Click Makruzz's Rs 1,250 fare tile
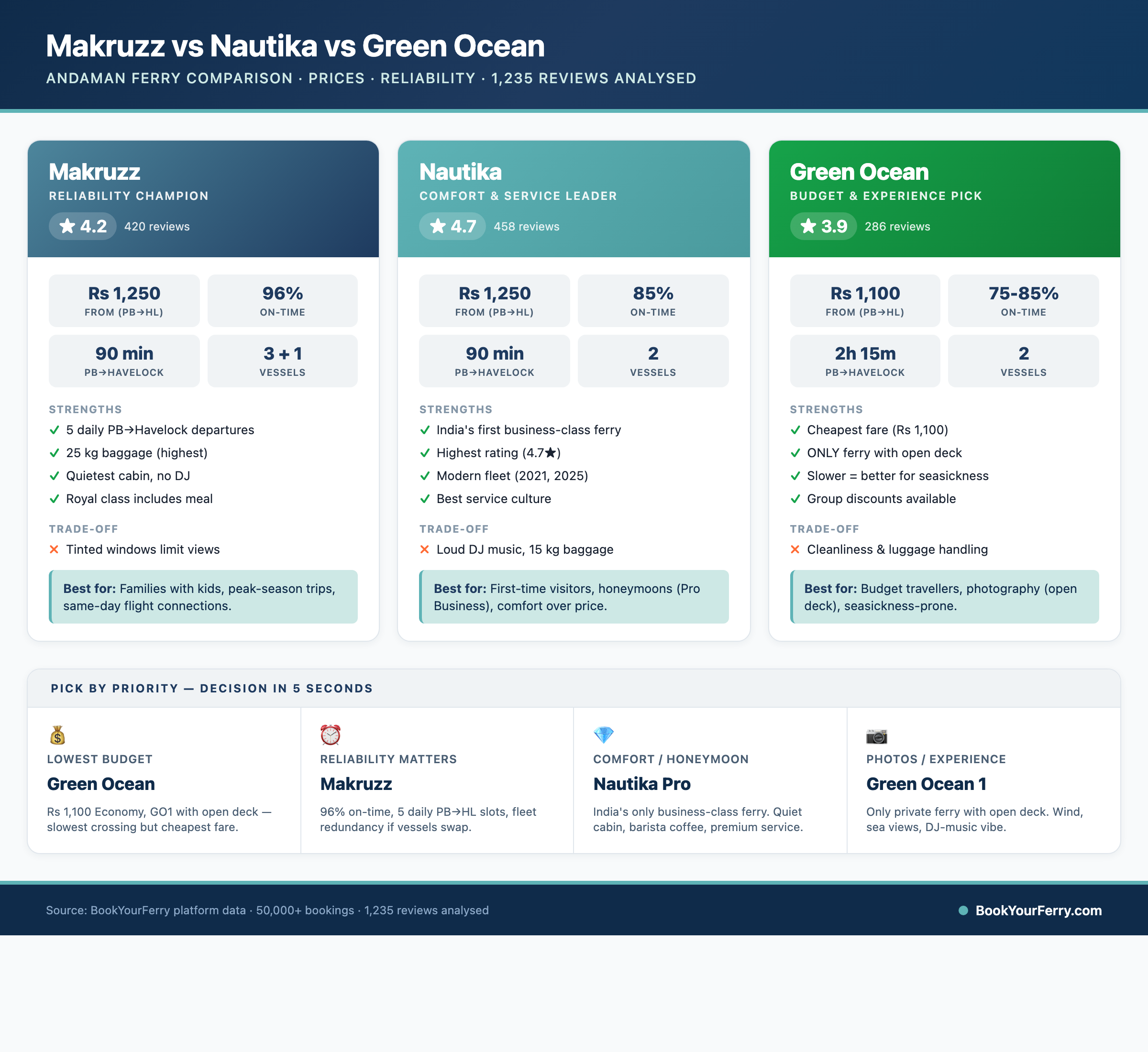This screenshot has height=1052, width=1148. tap(124, 301)
